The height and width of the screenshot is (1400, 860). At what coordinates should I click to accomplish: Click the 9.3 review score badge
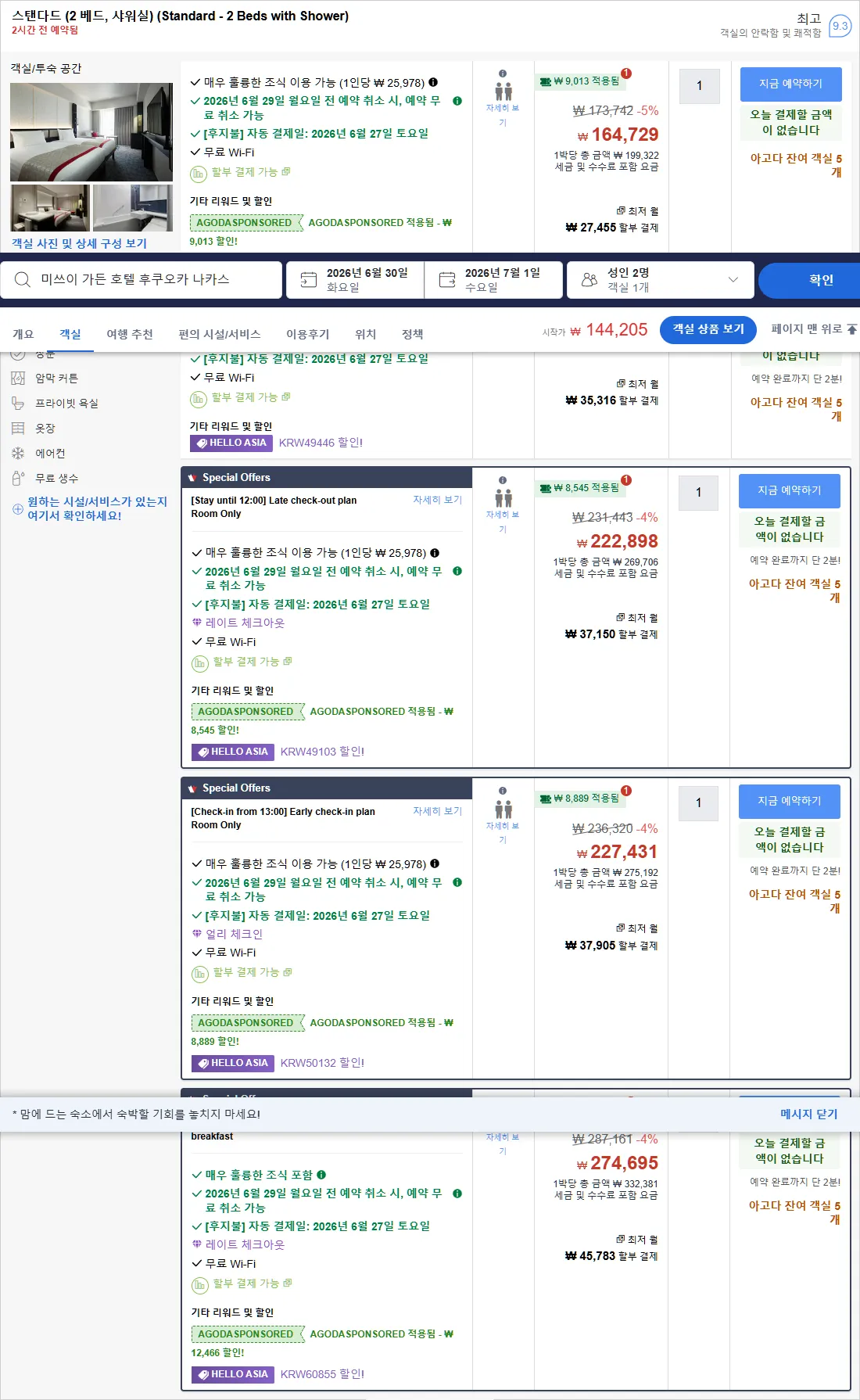(x=840, y=26)
